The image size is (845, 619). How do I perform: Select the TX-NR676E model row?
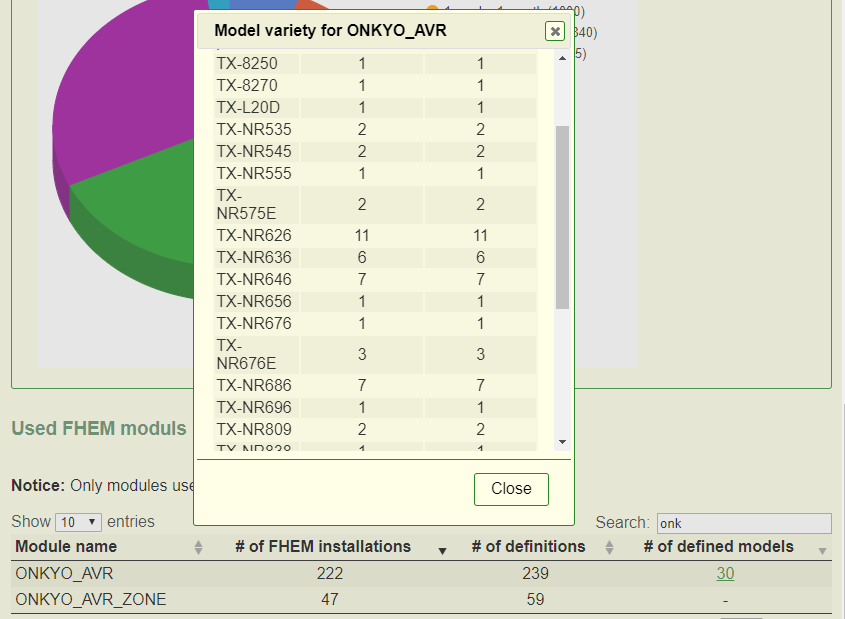coord(375,355)
